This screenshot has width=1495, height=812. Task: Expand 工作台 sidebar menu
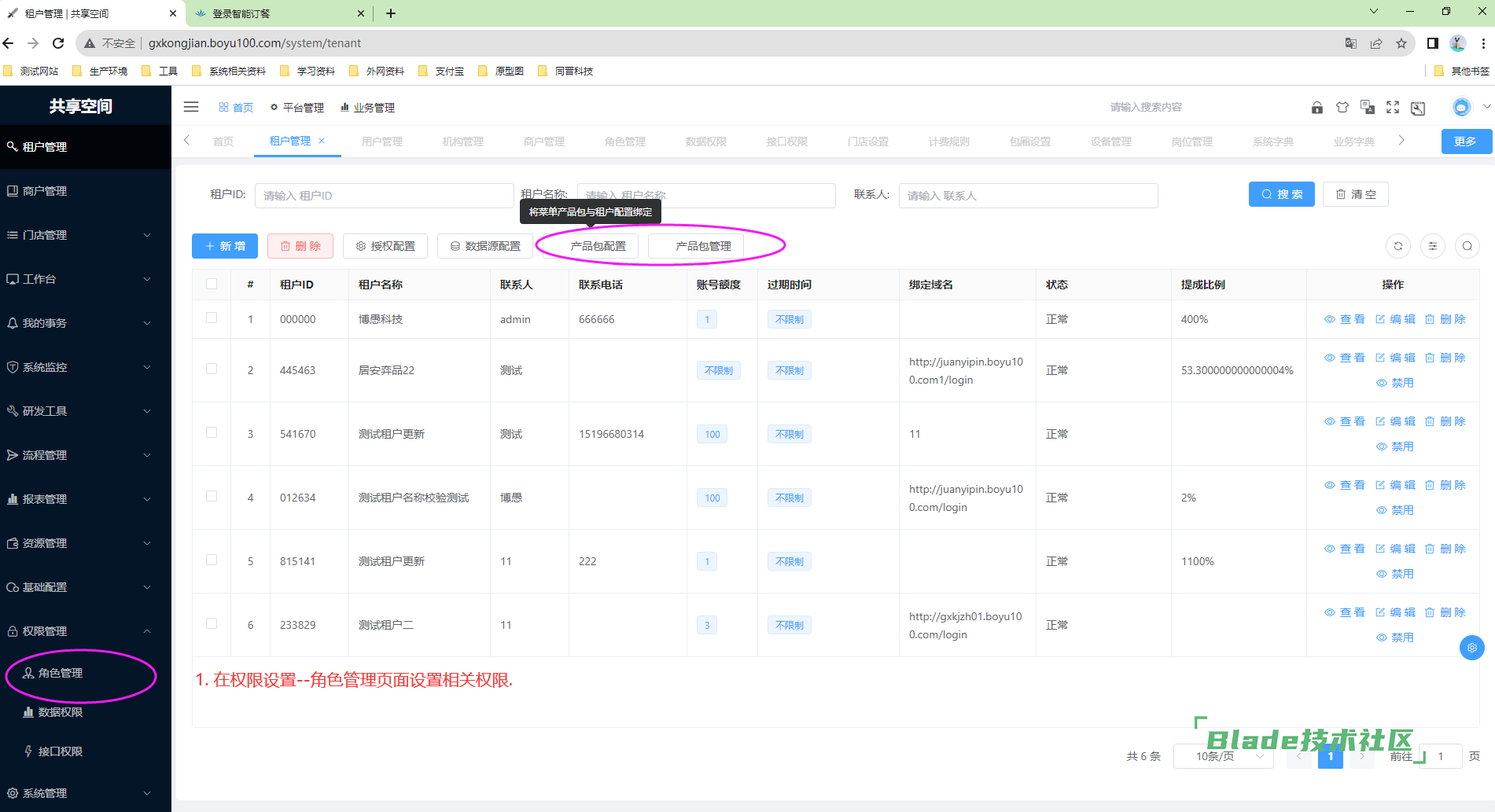click(86, 279)
